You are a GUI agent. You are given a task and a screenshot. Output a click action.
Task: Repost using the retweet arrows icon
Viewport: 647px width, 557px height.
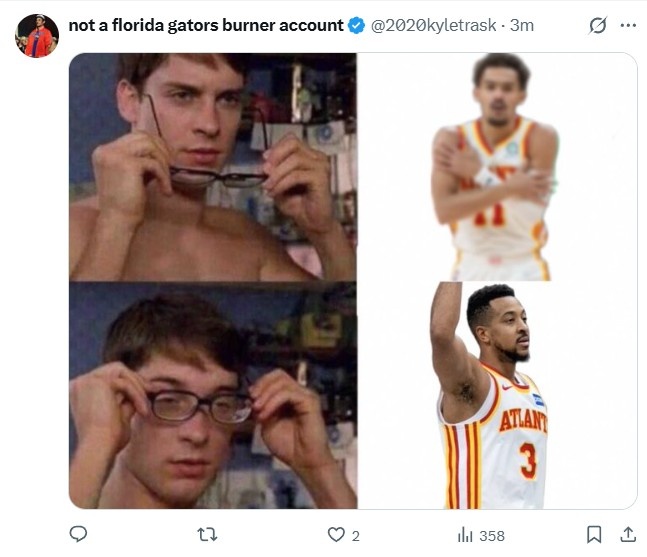206,535
